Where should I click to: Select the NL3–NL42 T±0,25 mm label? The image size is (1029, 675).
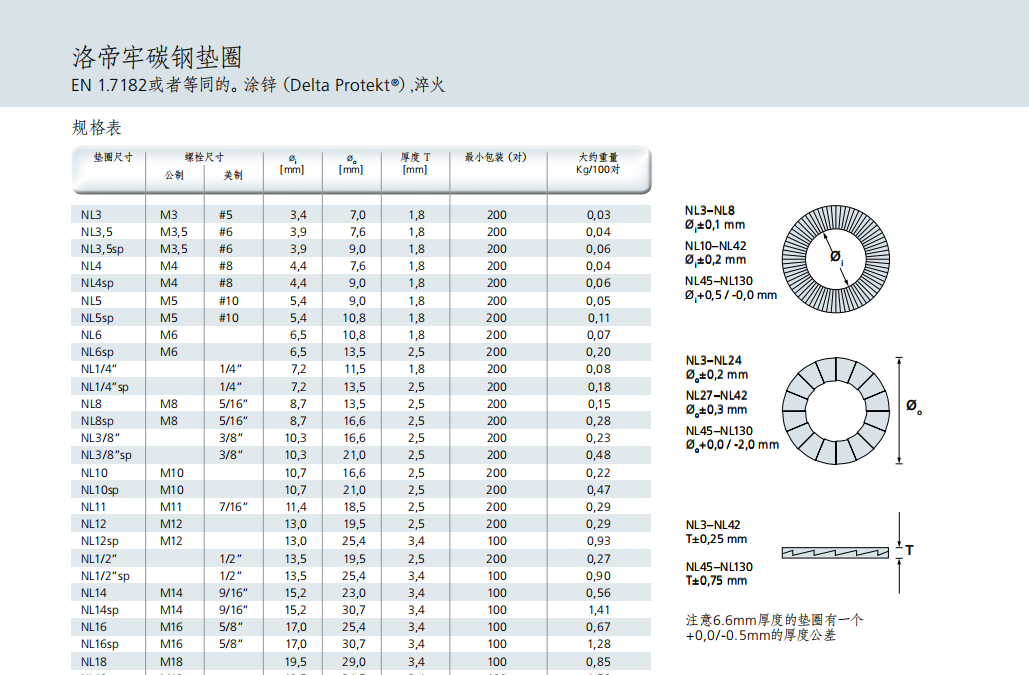716,532
